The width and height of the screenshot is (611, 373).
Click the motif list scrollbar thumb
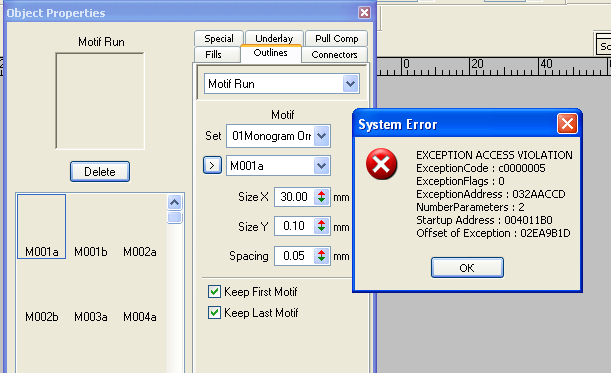[x=175, y=217]
